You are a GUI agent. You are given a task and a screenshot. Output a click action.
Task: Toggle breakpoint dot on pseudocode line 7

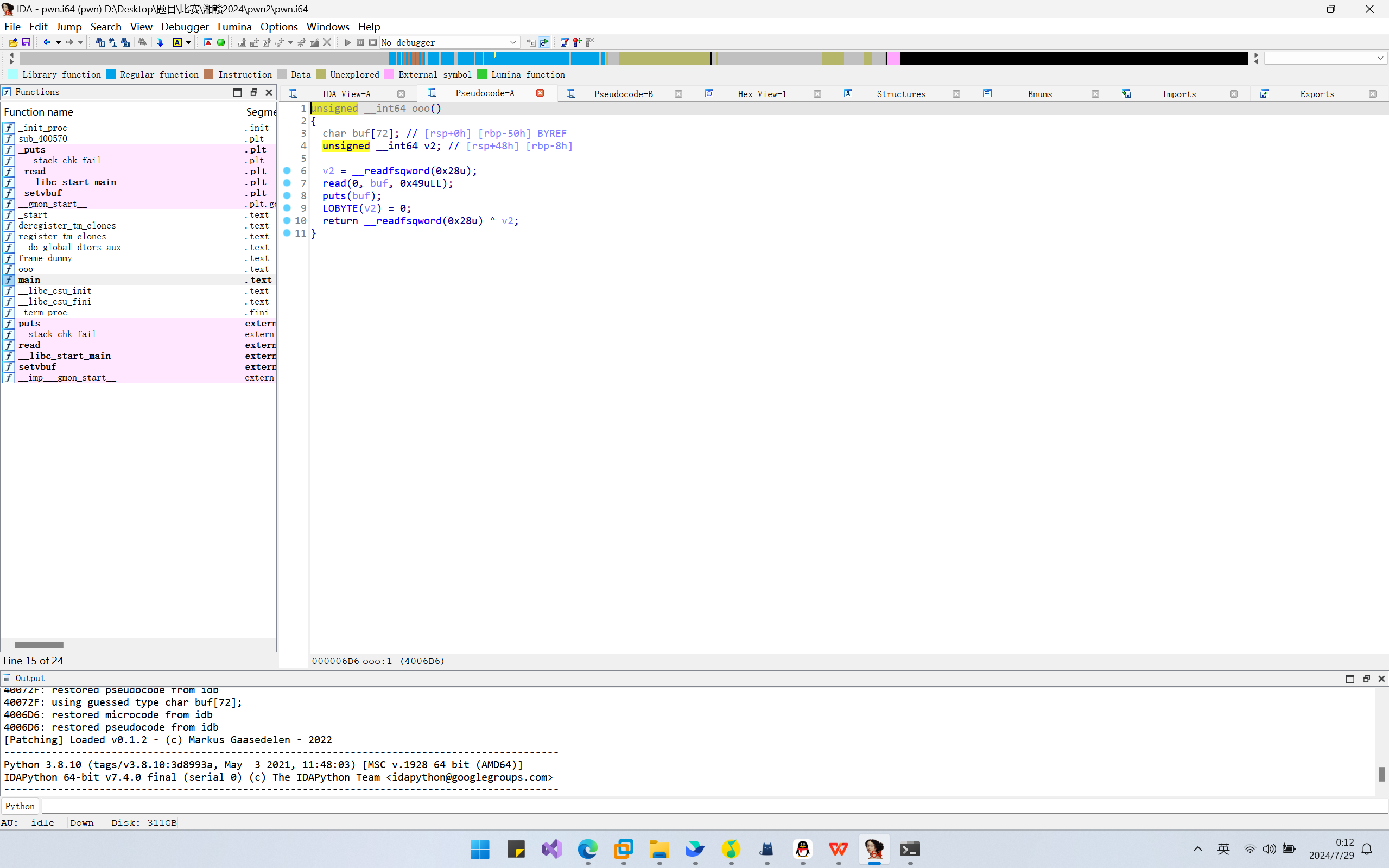287,183
